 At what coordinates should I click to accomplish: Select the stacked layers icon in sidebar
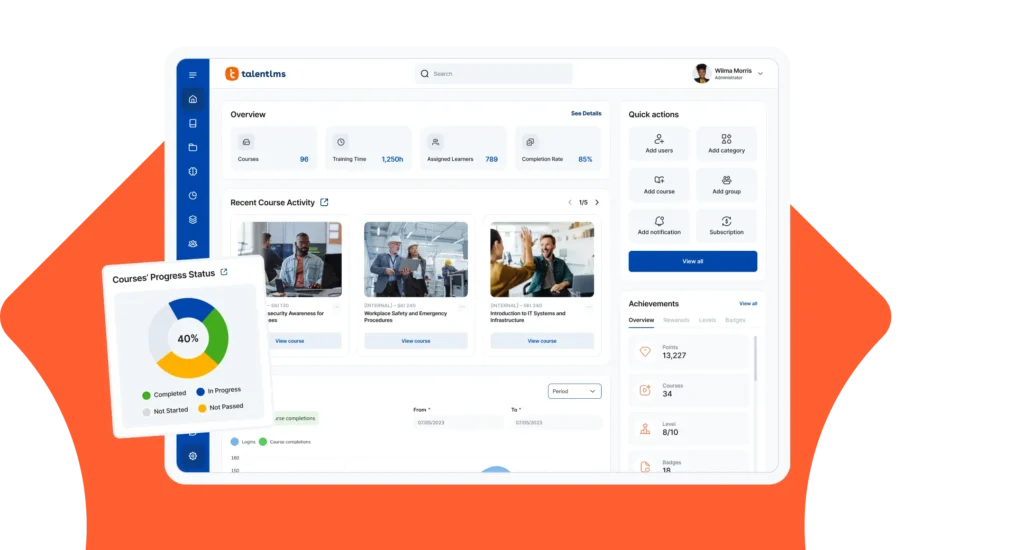tap(193, 219)
